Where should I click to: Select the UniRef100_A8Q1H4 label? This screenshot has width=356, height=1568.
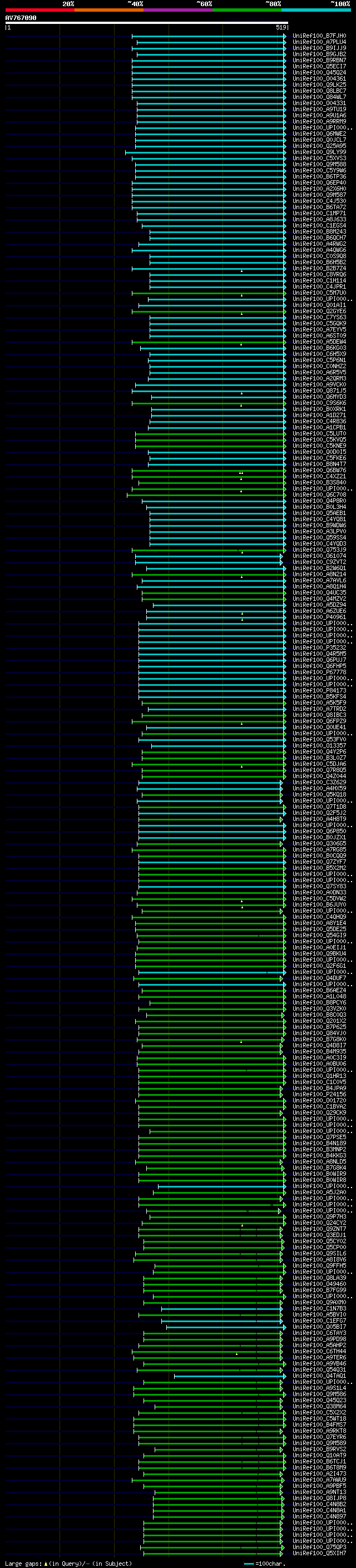[x=319, y=587]
